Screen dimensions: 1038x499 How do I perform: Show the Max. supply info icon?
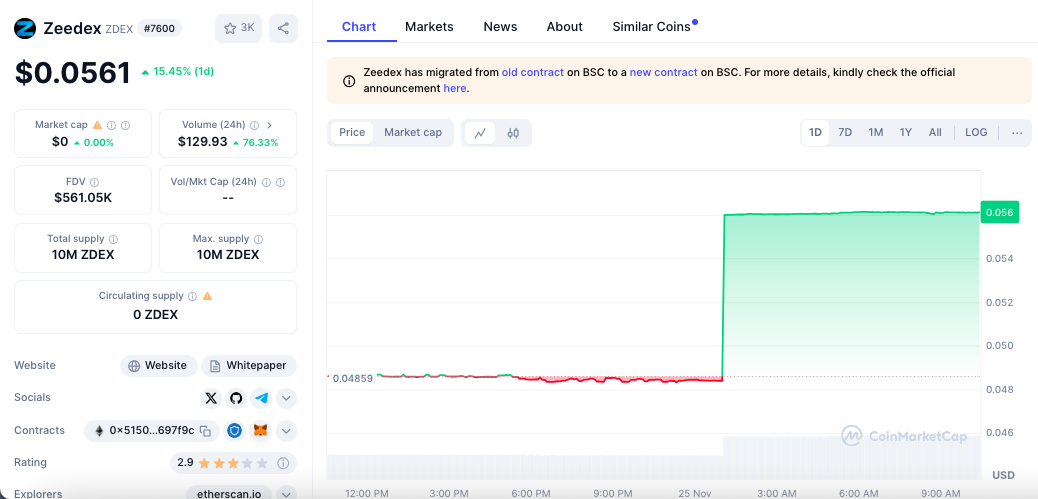258,239
